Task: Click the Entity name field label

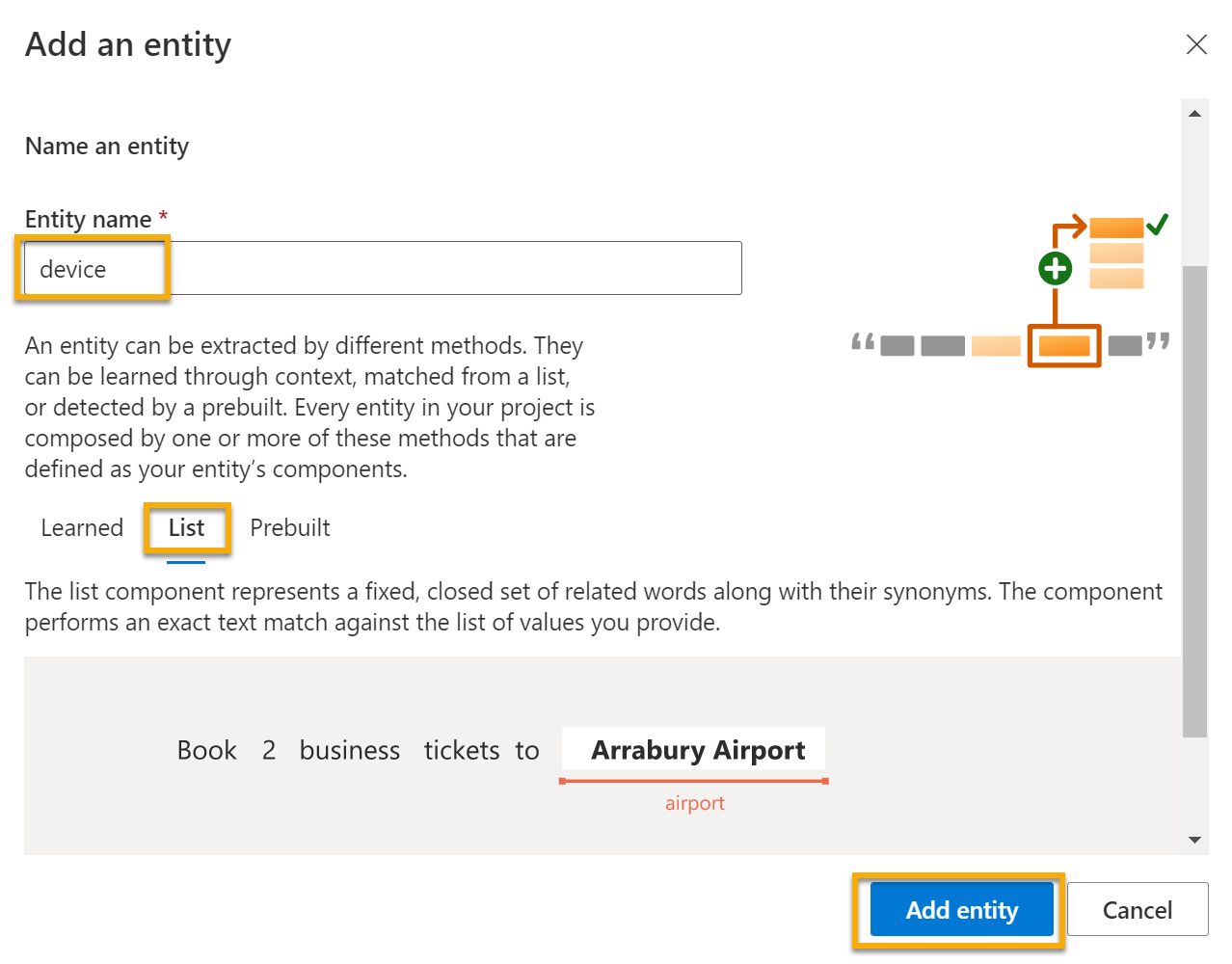Action: 88,220
